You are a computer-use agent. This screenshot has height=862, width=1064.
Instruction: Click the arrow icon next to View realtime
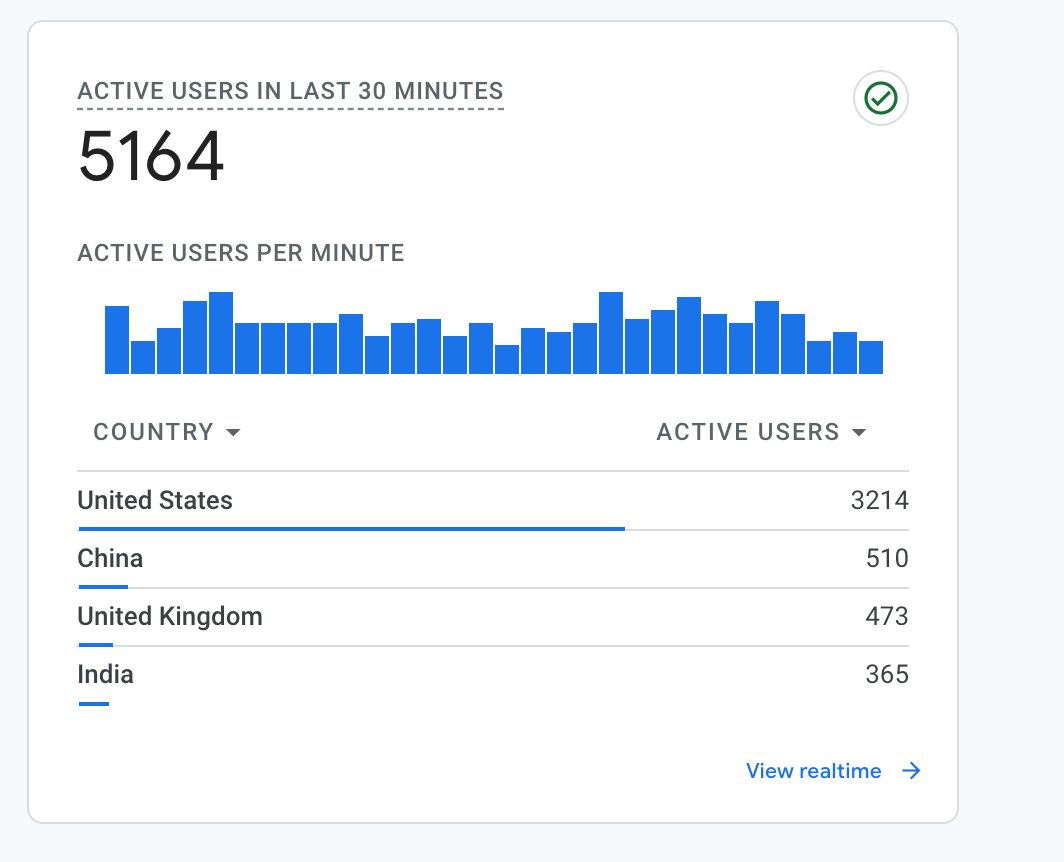[x=911, y=770]
